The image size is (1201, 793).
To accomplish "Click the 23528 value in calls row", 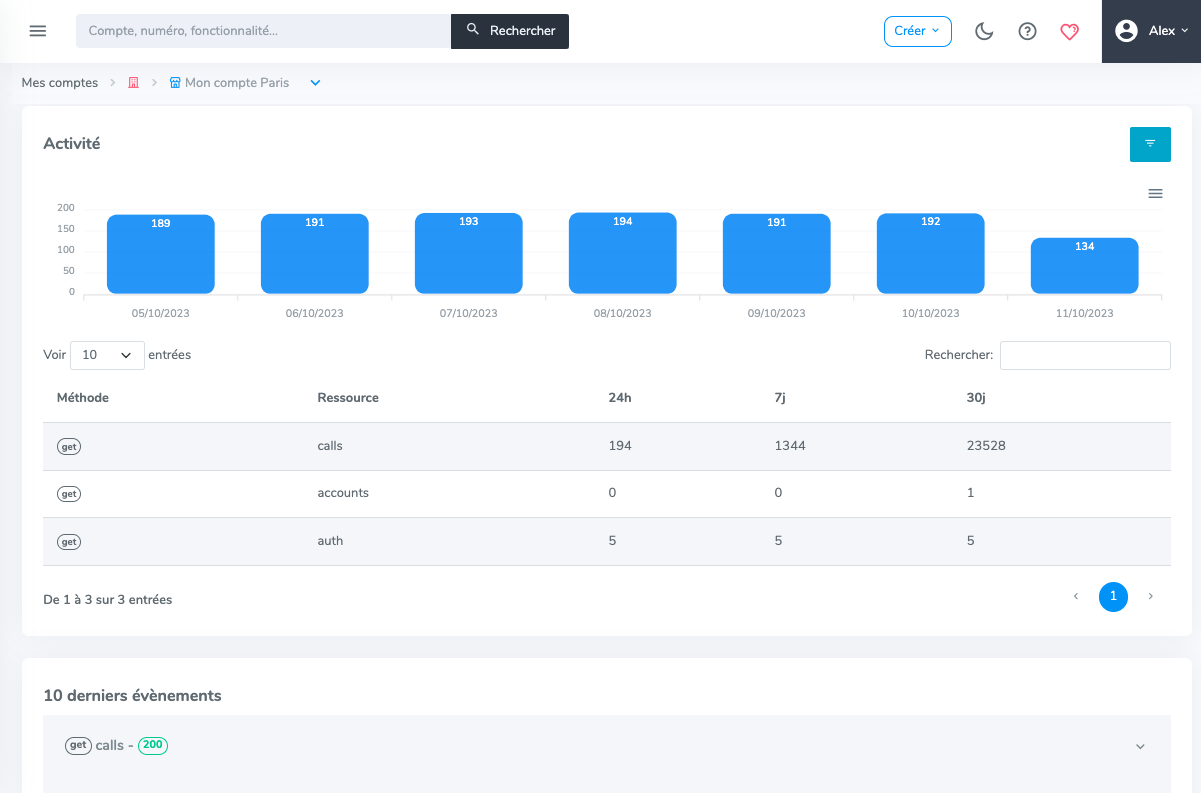I will (986, 446).
